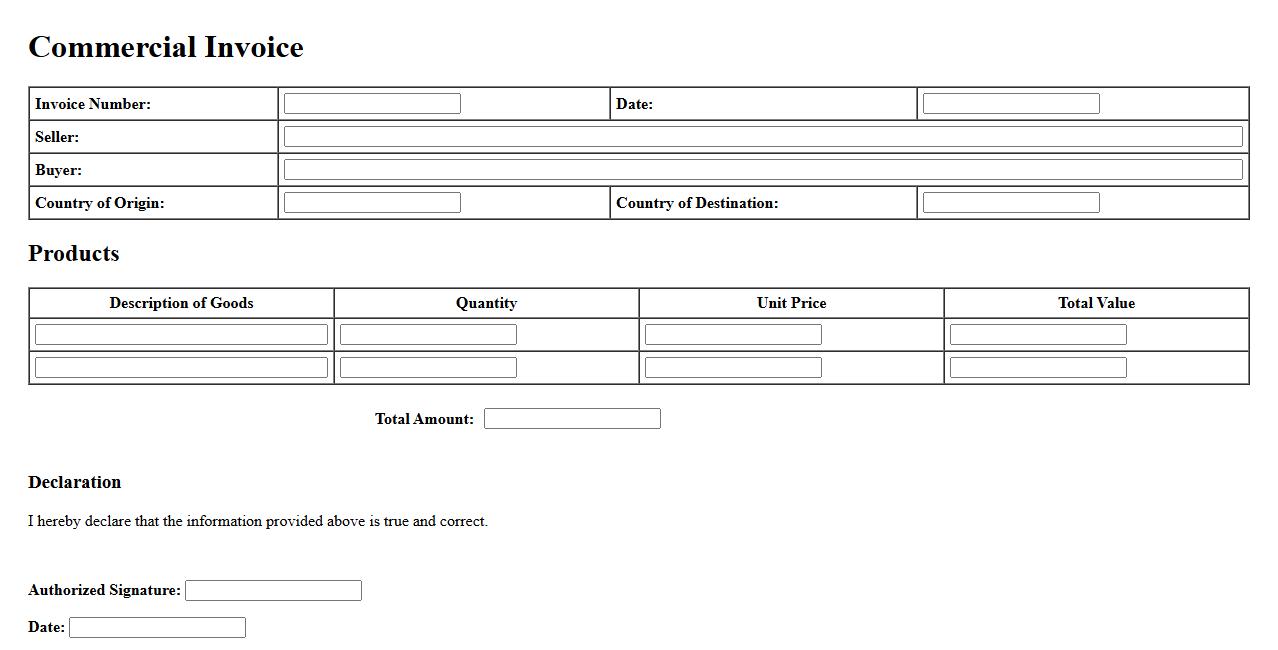Focus first row Quantity field

[x=428, y=335]
